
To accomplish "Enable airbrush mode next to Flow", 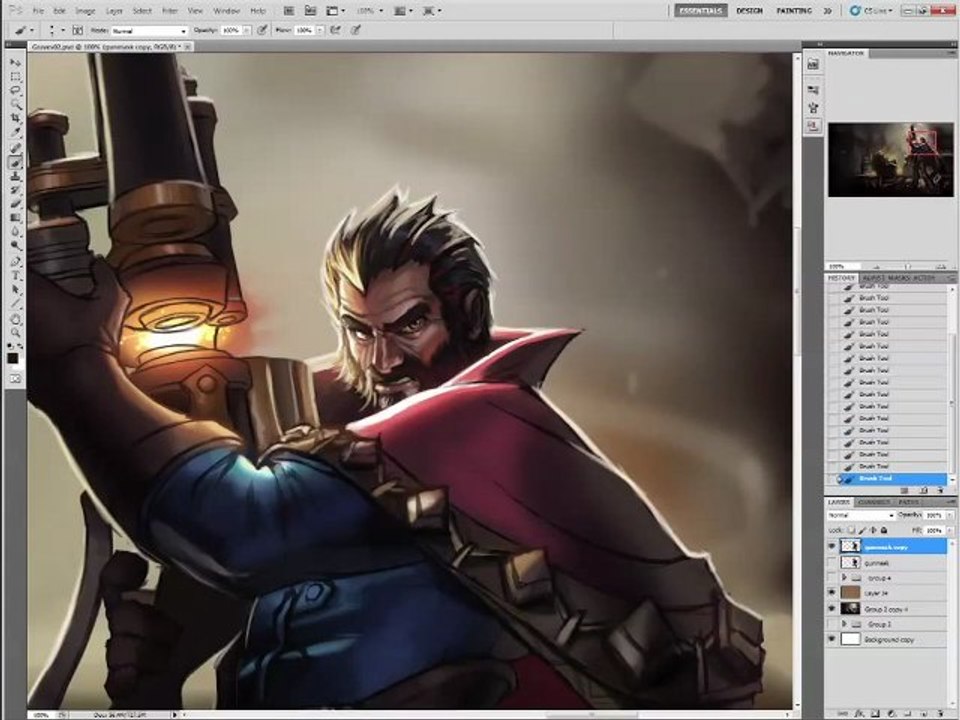I will coord(336,30).
